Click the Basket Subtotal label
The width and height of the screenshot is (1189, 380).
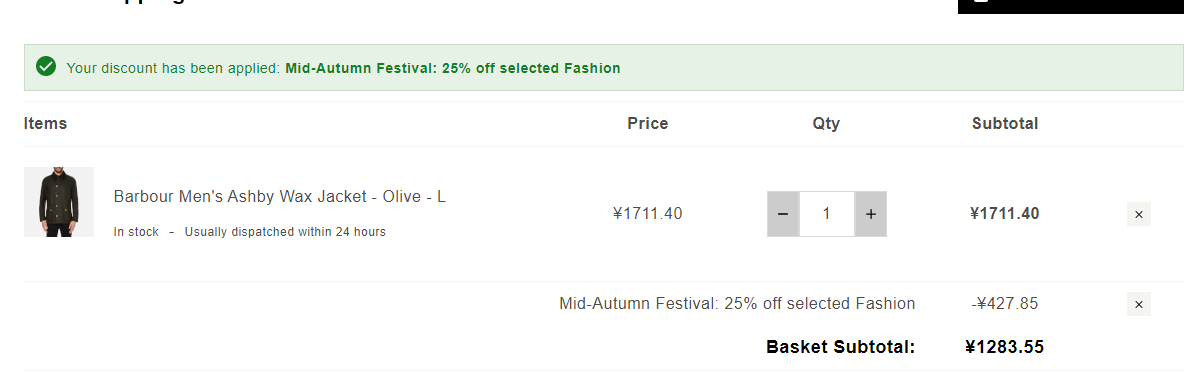840,347
